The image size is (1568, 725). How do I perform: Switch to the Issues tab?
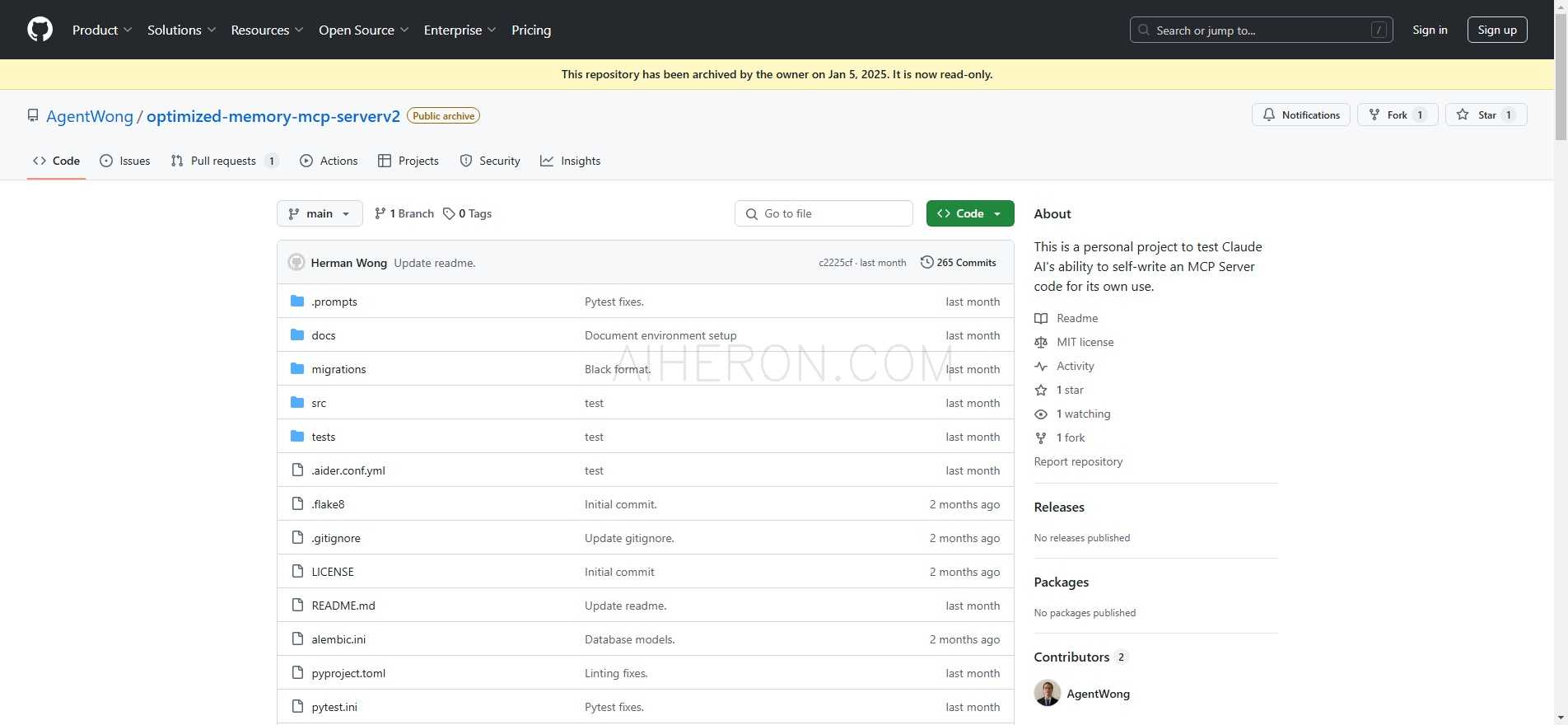tap(125, 161)
